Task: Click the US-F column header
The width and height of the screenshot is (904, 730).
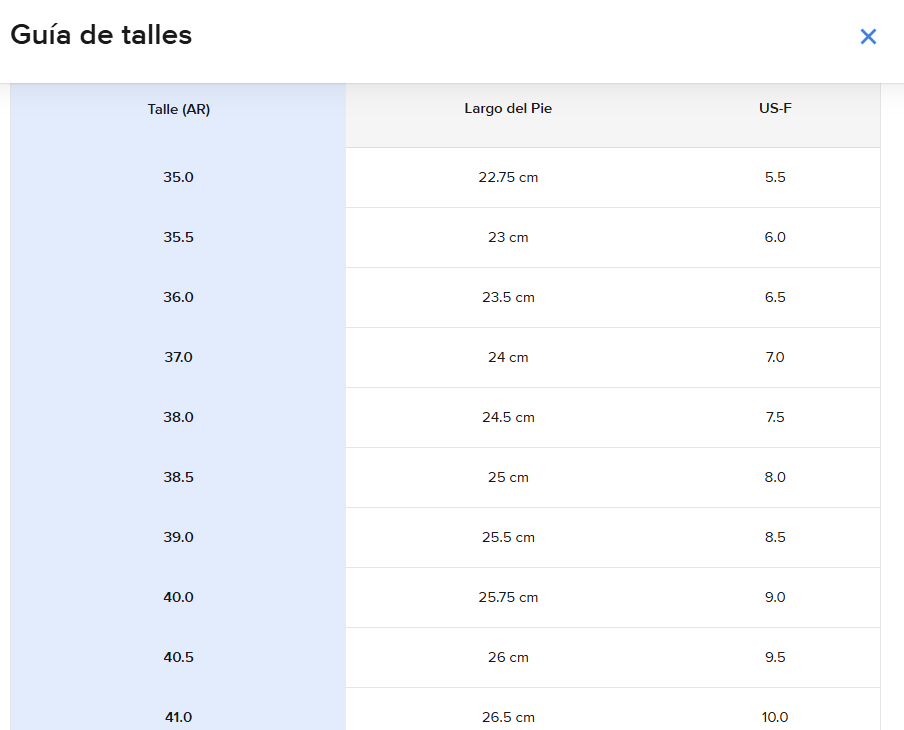Action: tap(775, 109)
